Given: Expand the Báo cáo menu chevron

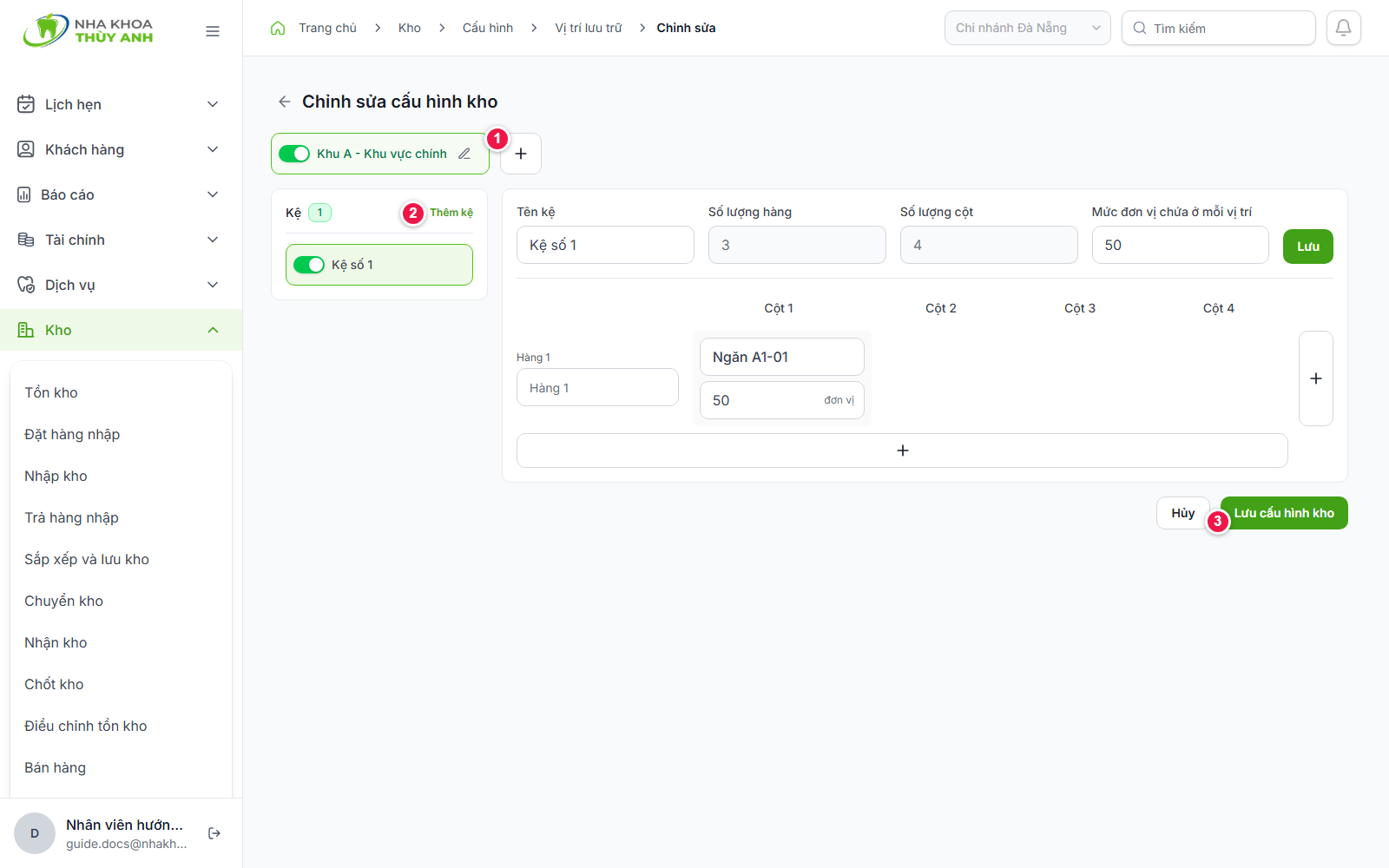Looking at the screenshot, I should coord(213,194).
